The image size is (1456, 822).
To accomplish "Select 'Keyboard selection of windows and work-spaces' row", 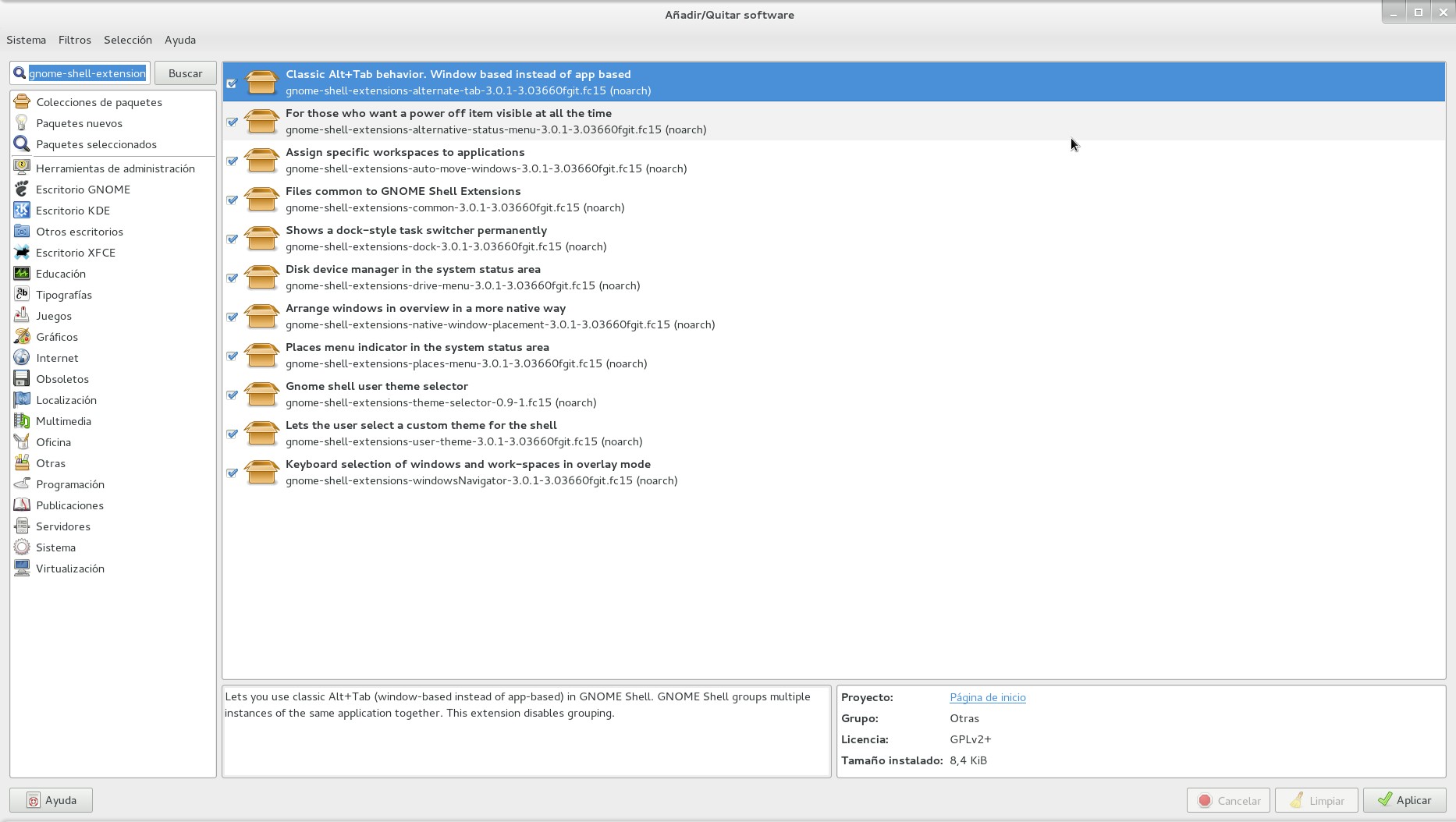I will 833,472.
